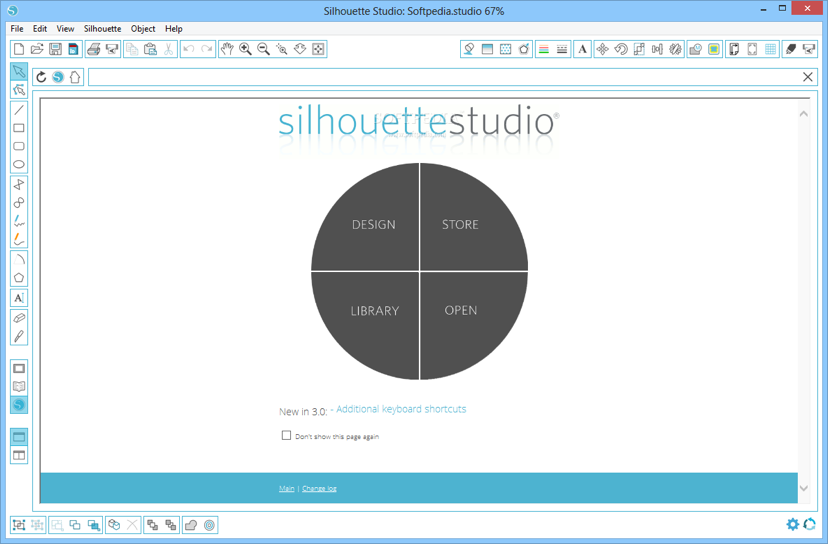
Task: Select the Draw a Rectangle tool
Action: click(19, 128)
